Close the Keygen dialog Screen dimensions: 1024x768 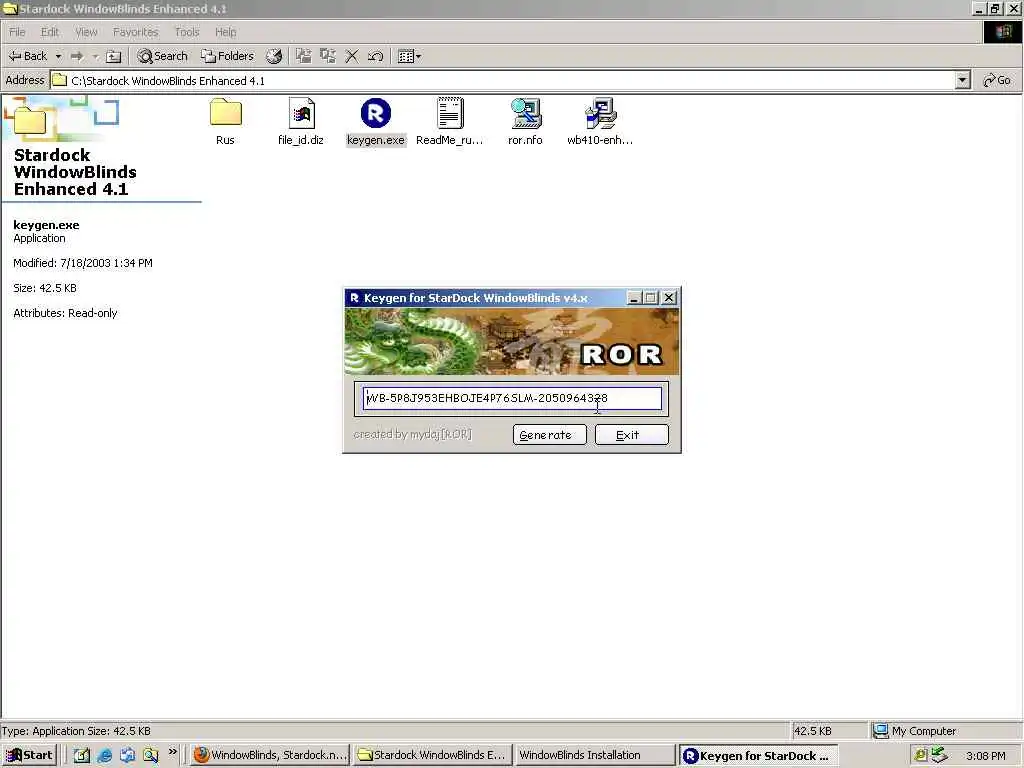point(669,298)
